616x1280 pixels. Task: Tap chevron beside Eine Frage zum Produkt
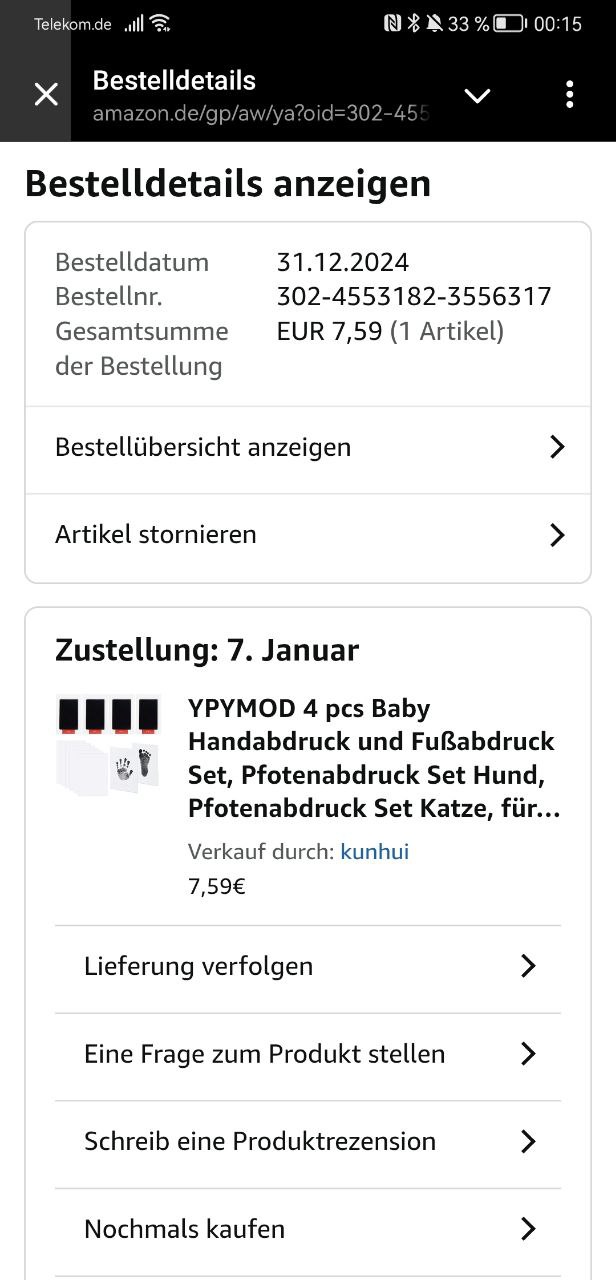point(529,1054)
